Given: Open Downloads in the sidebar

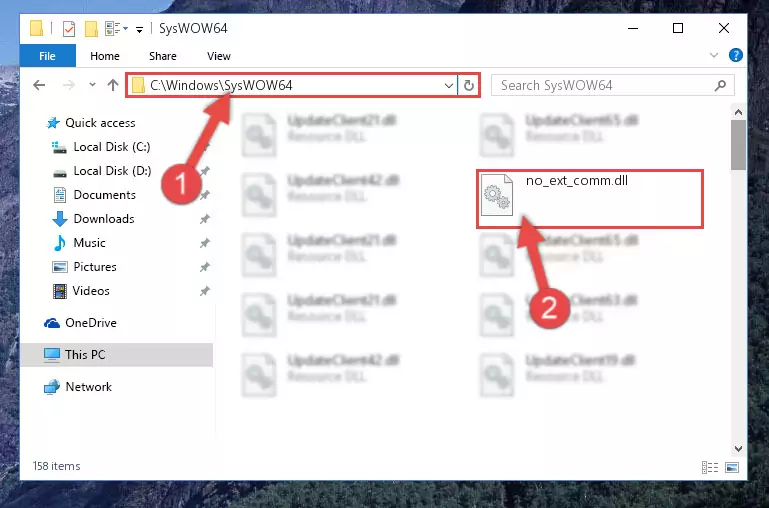Looking at the screenshot, I should pos(104,219).
